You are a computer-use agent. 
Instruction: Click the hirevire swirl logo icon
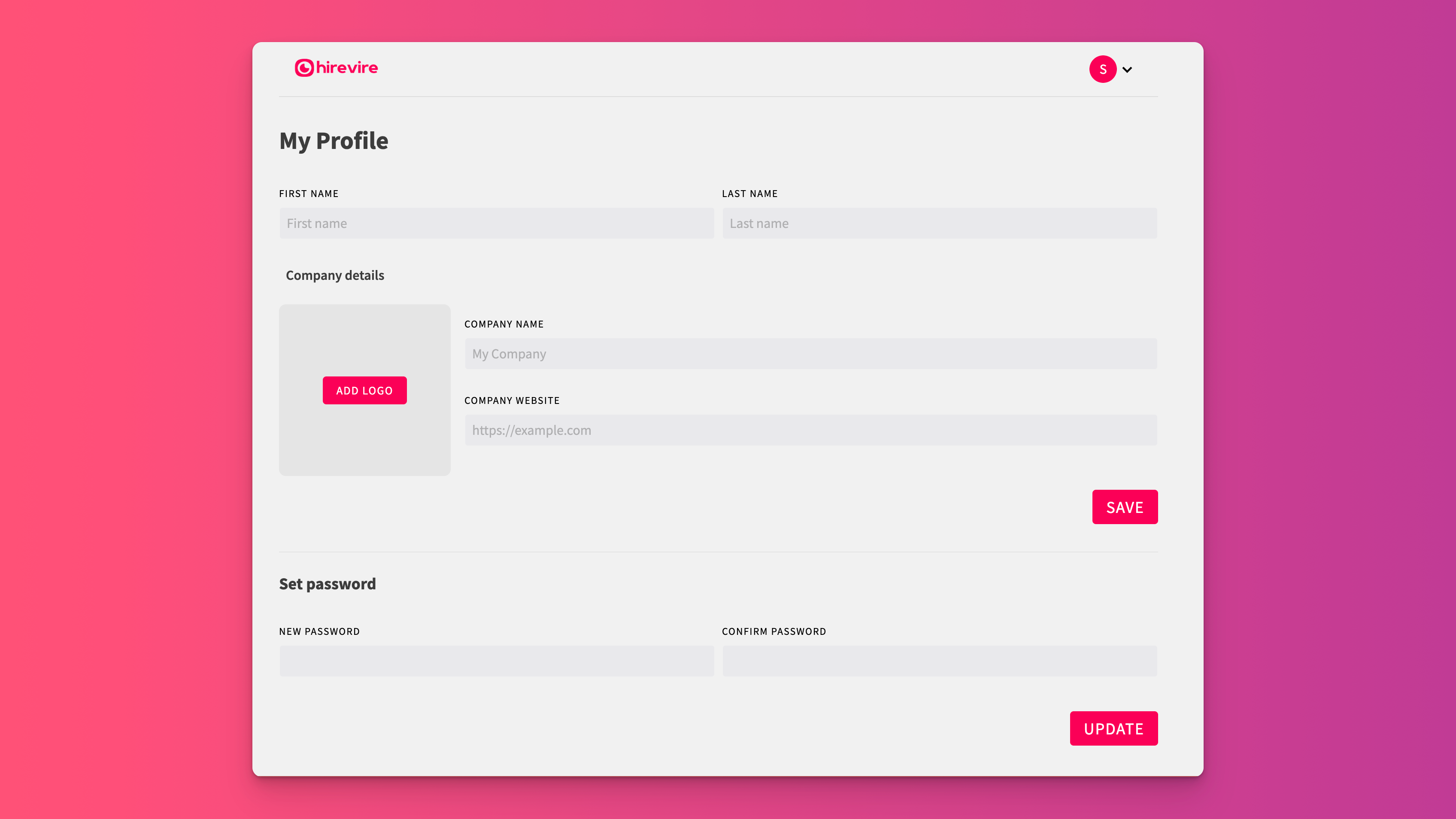pos(304,68)
